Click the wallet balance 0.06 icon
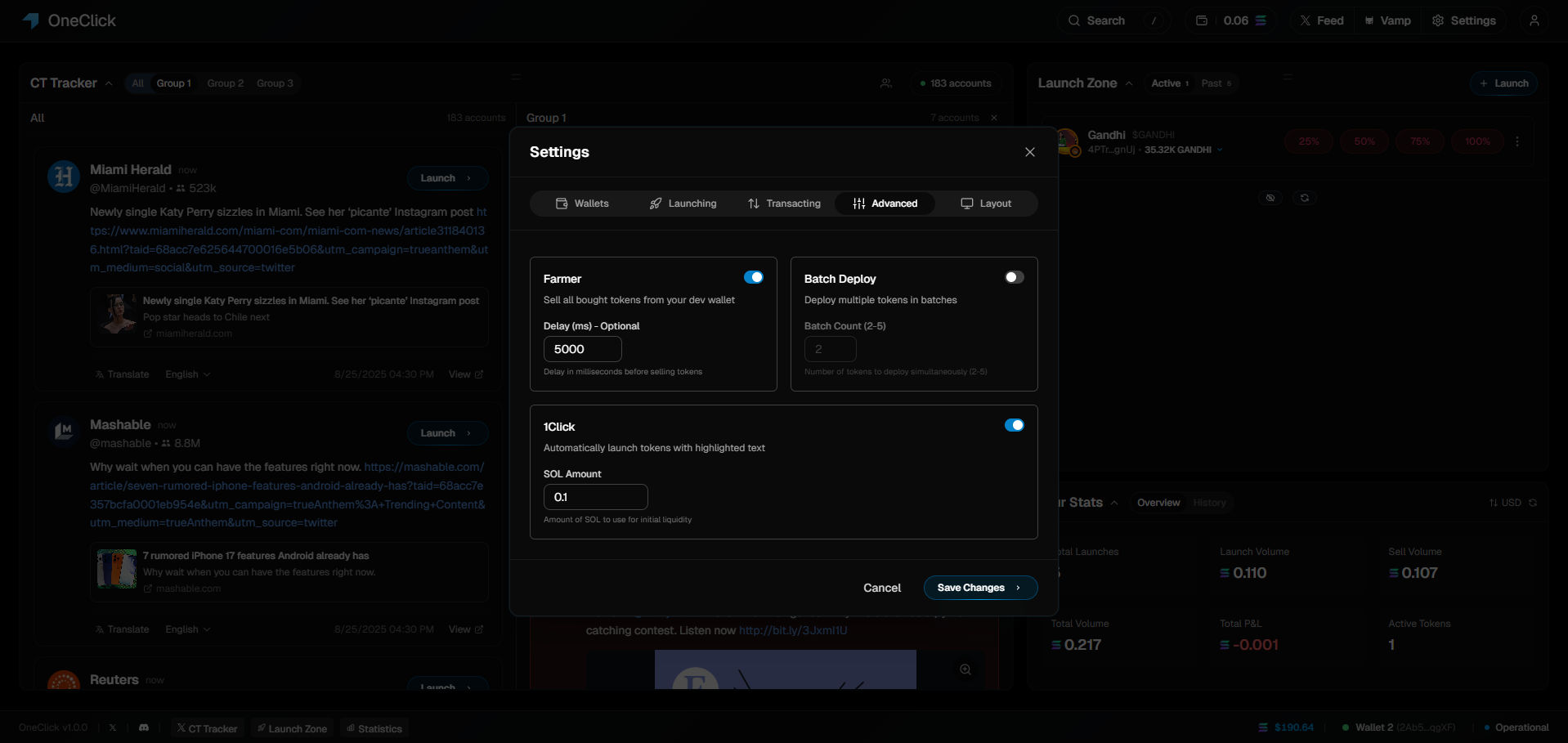Image resolution: width=1568 pixels, height=743 pixels. pos(1202,20)
